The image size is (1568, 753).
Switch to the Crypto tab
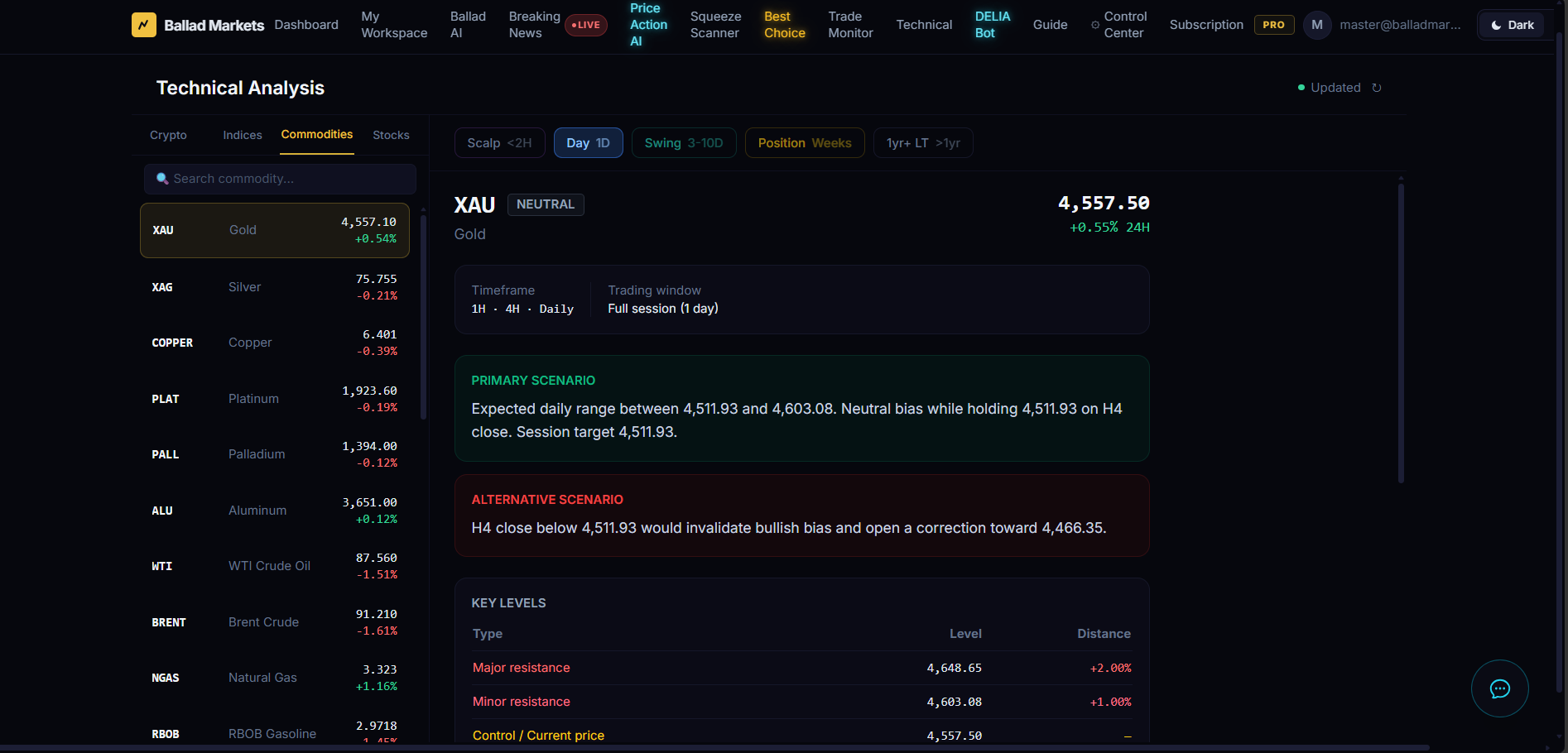click(168, 135)
